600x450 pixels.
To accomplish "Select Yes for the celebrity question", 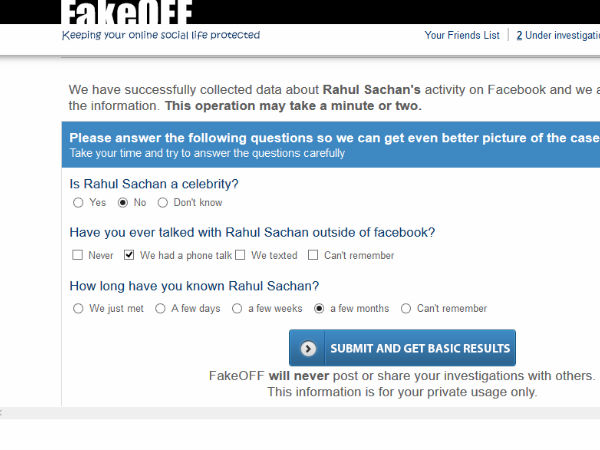I will (x=78, y=202).
